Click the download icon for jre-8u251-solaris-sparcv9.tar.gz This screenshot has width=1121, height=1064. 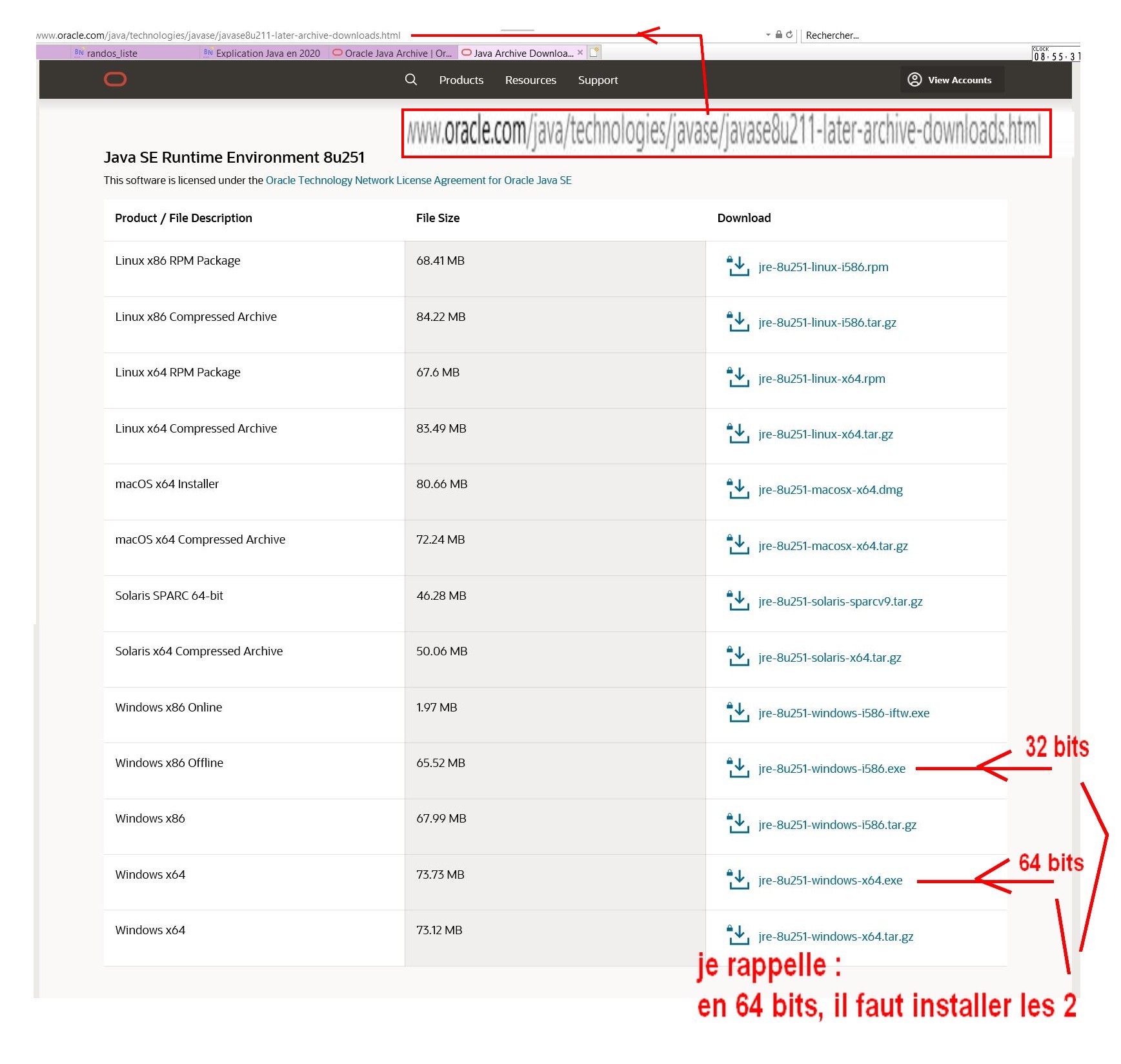738,600
